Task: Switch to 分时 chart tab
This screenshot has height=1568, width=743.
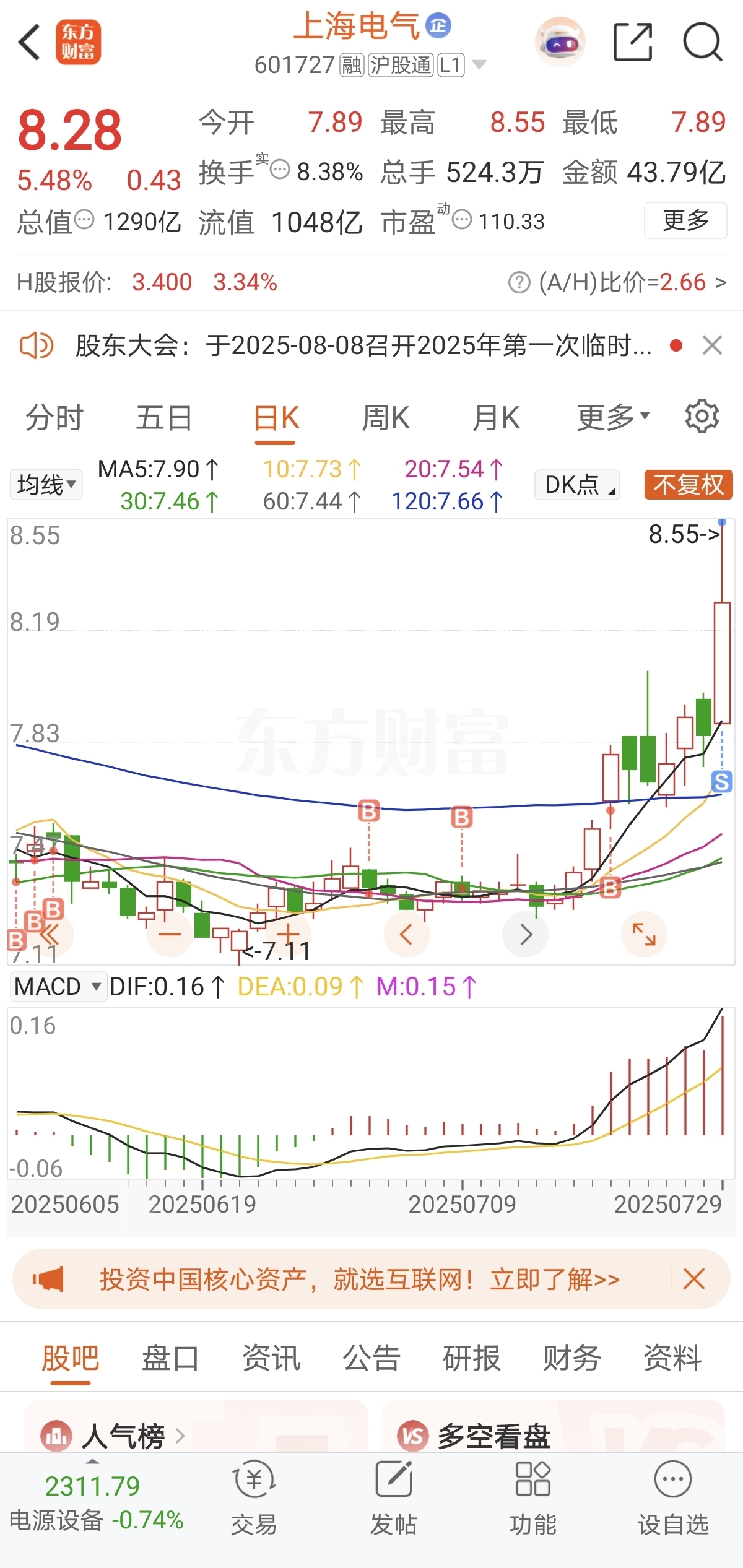Action: (x=54, y=418)
